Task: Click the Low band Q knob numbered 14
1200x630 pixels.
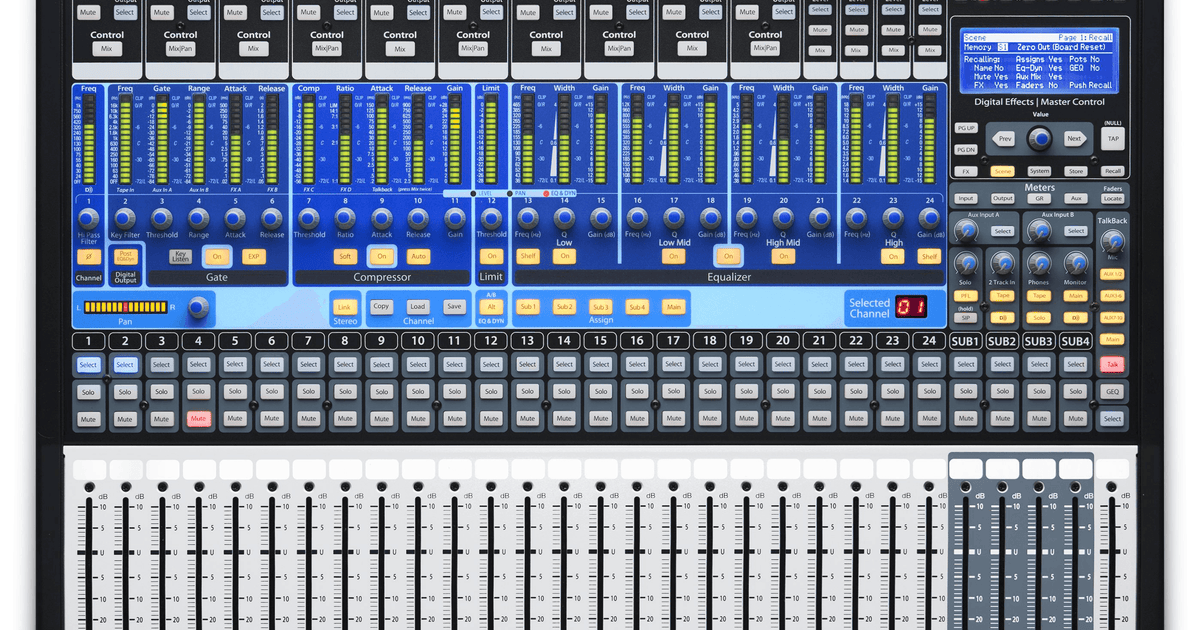Action: coord(564,219)
